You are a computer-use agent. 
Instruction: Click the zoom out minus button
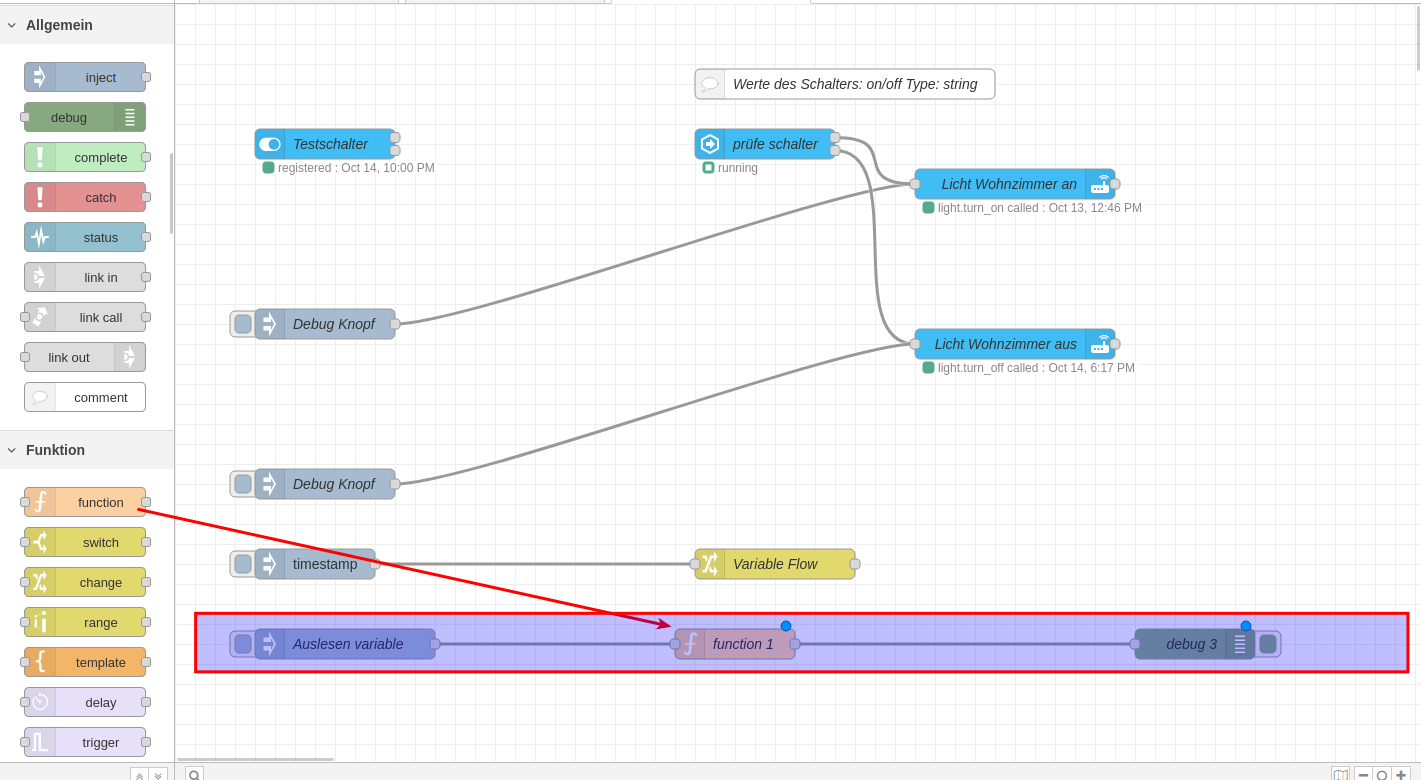1363,775
